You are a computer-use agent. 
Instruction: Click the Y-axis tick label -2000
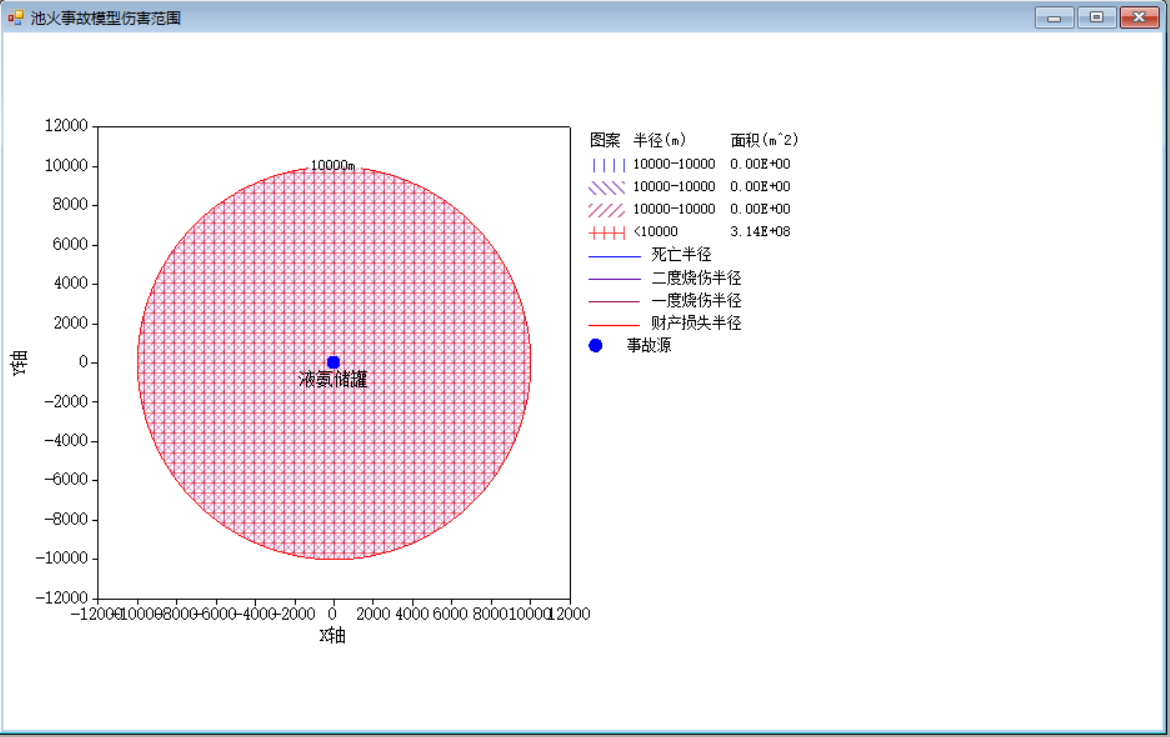(x=66, y=401)
